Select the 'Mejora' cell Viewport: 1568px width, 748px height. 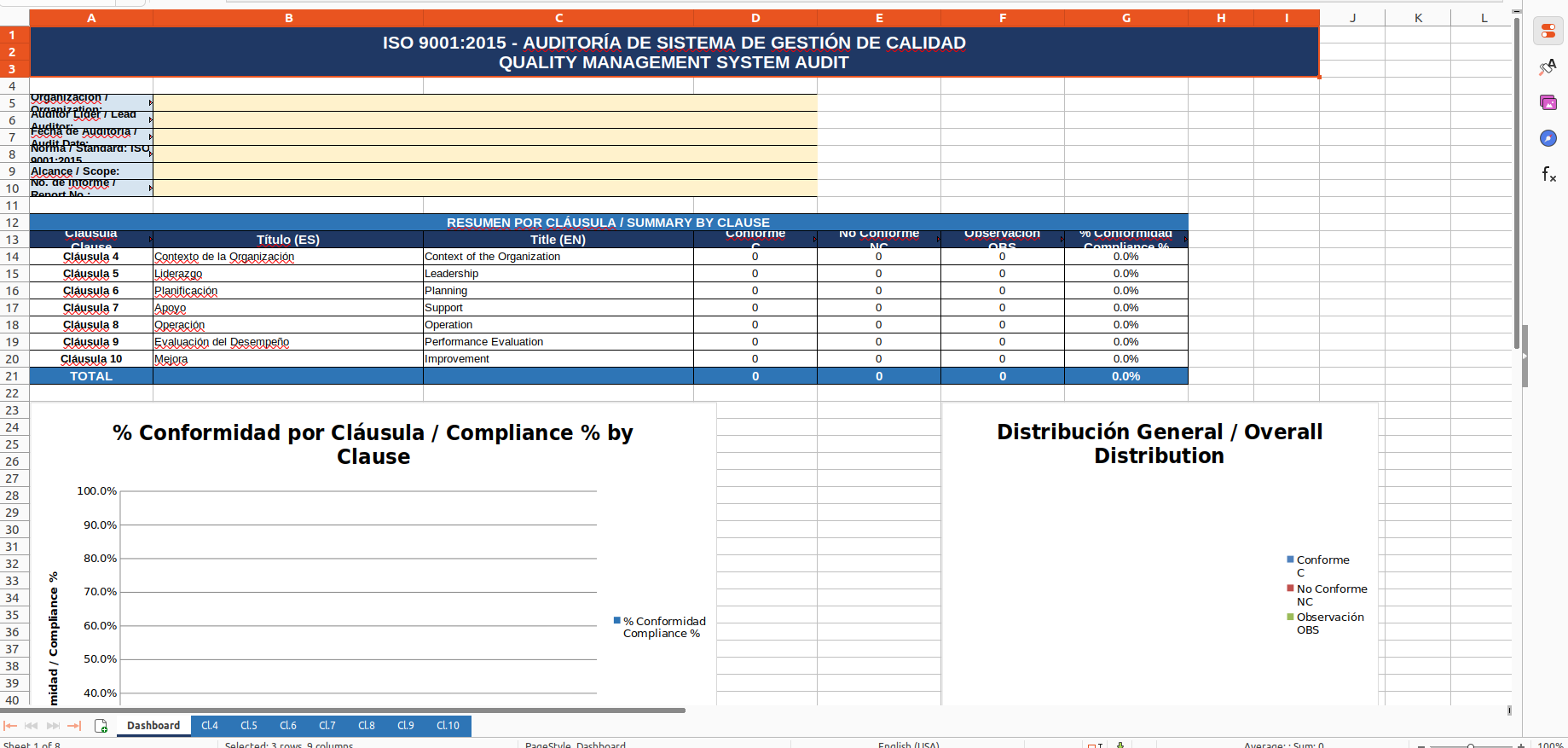click(288, 359)
